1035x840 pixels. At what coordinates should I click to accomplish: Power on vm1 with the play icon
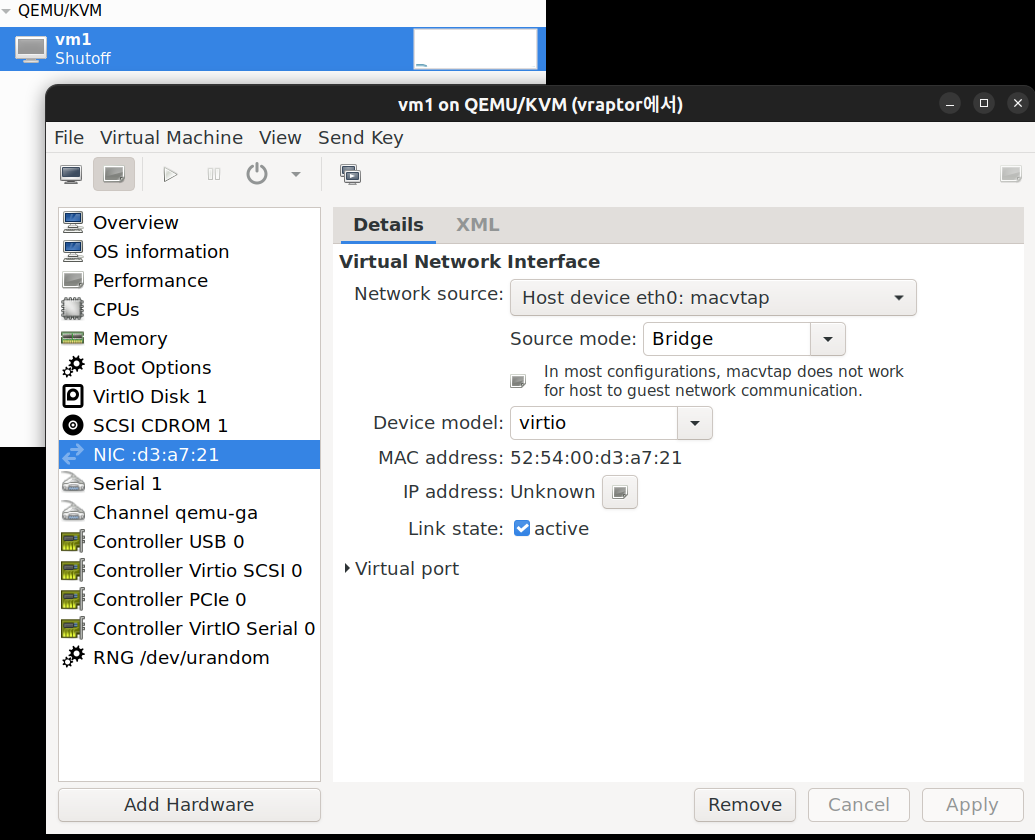tap(170, 174)
